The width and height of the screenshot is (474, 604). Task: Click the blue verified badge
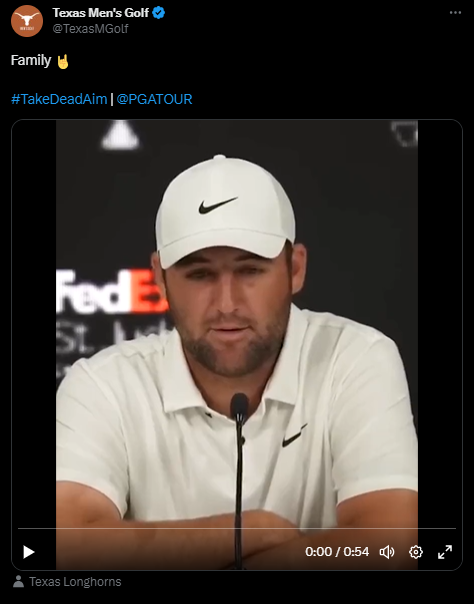159,13
